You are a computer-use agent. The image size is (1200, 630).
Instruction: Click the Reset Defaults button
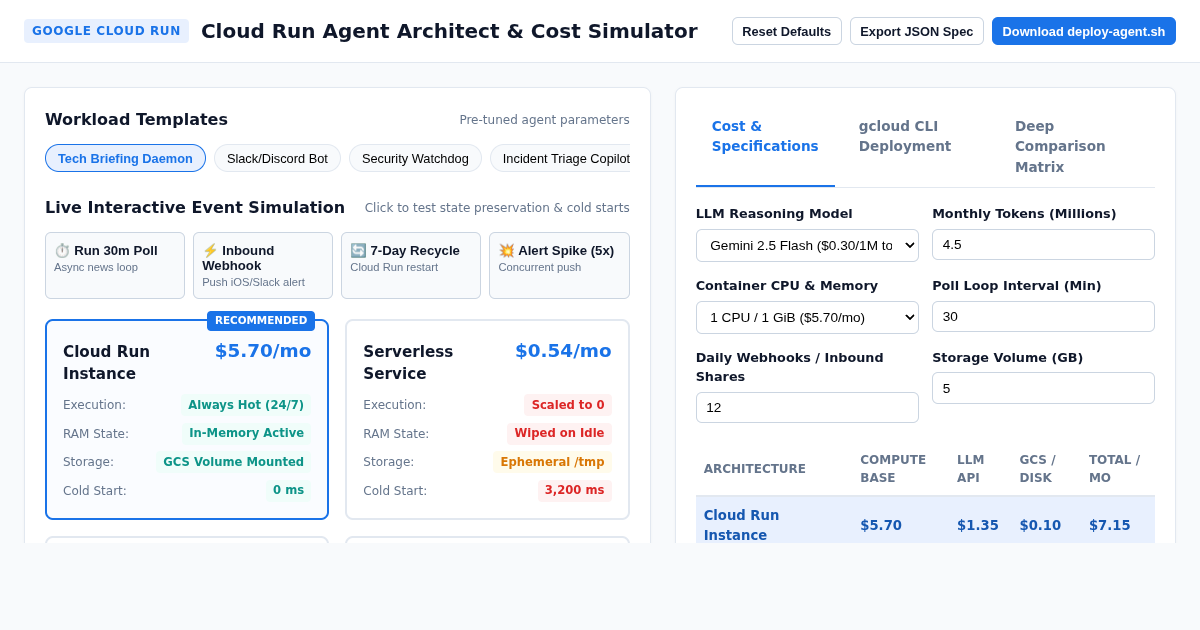787,31
